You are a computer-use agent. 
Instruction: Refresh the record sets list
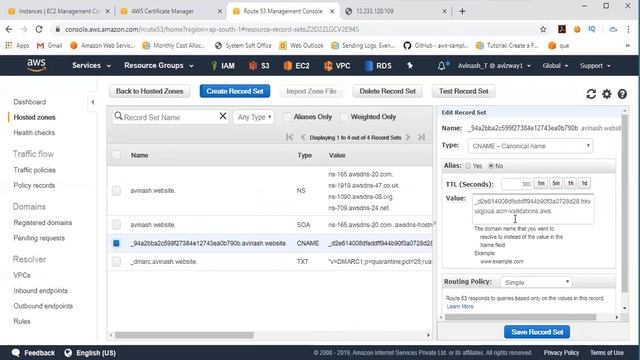(591, 94)
